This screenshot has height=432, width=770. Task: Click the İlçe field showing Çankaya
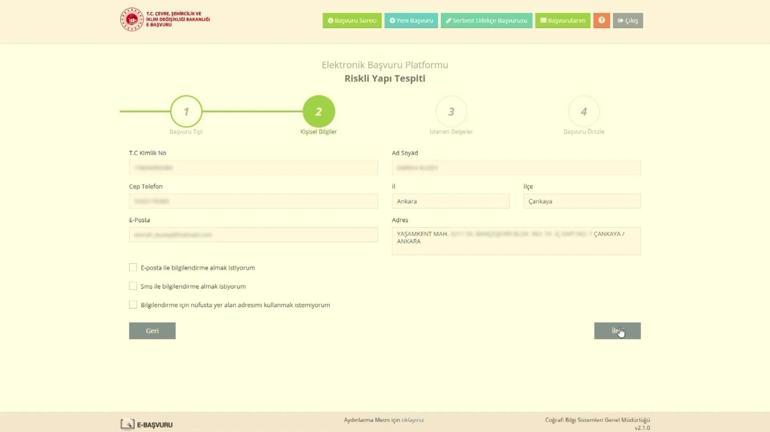pyautogui.click(x=582, y=201)
